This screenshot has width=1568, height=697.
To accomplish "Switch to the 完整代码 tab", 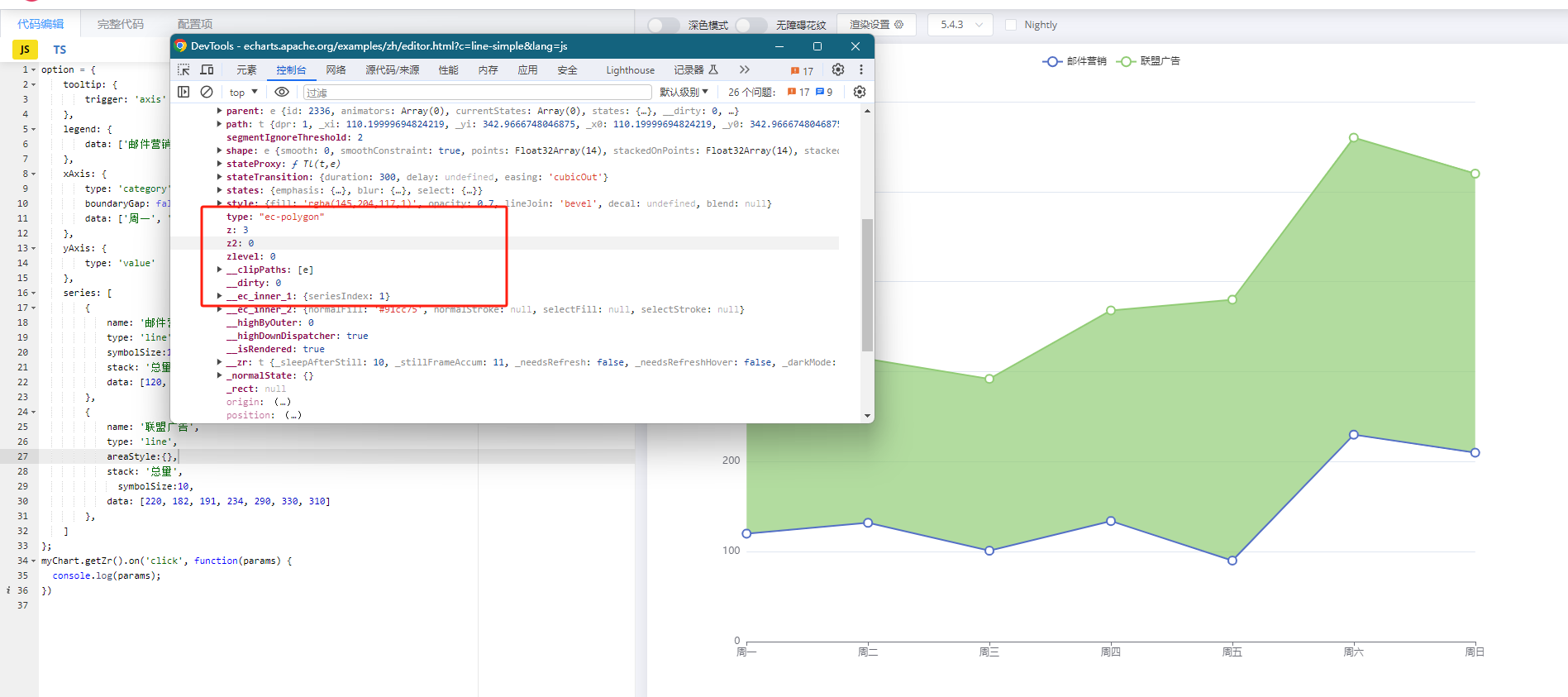I will 121,24.
